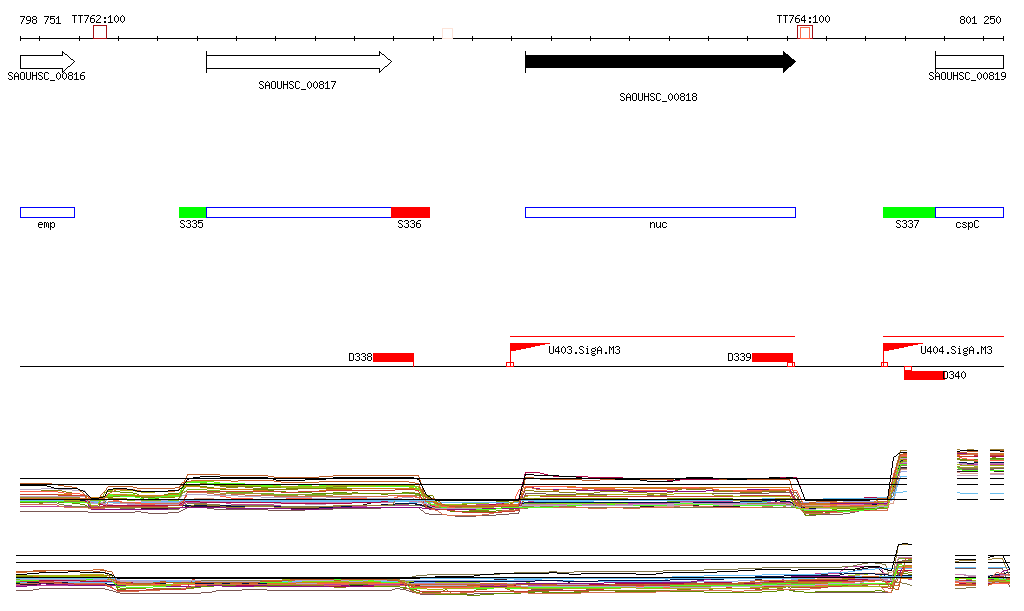
Task: Click the emp gene name label
Action: (x=46, y=225)
